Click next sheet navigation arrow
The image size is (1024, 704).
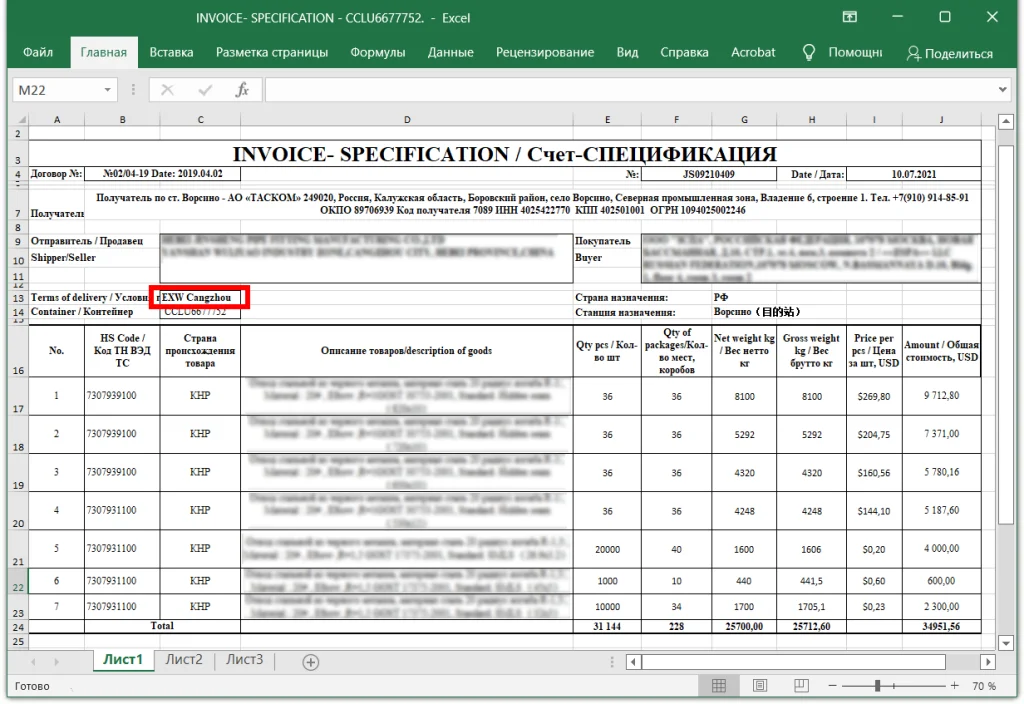(x=58, y=661)
